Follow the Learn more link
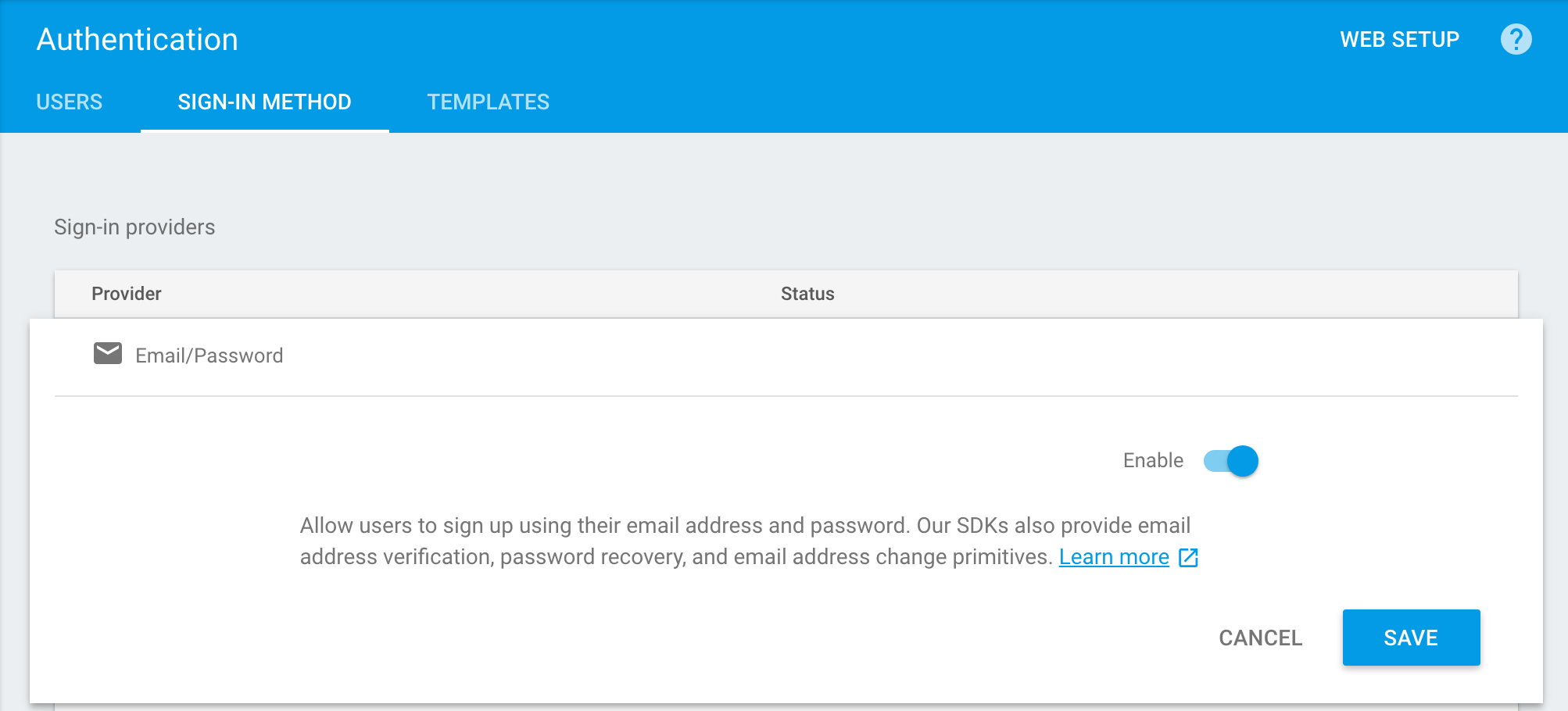Screen dimensions: 1568x711 [x=1114, y=557]
